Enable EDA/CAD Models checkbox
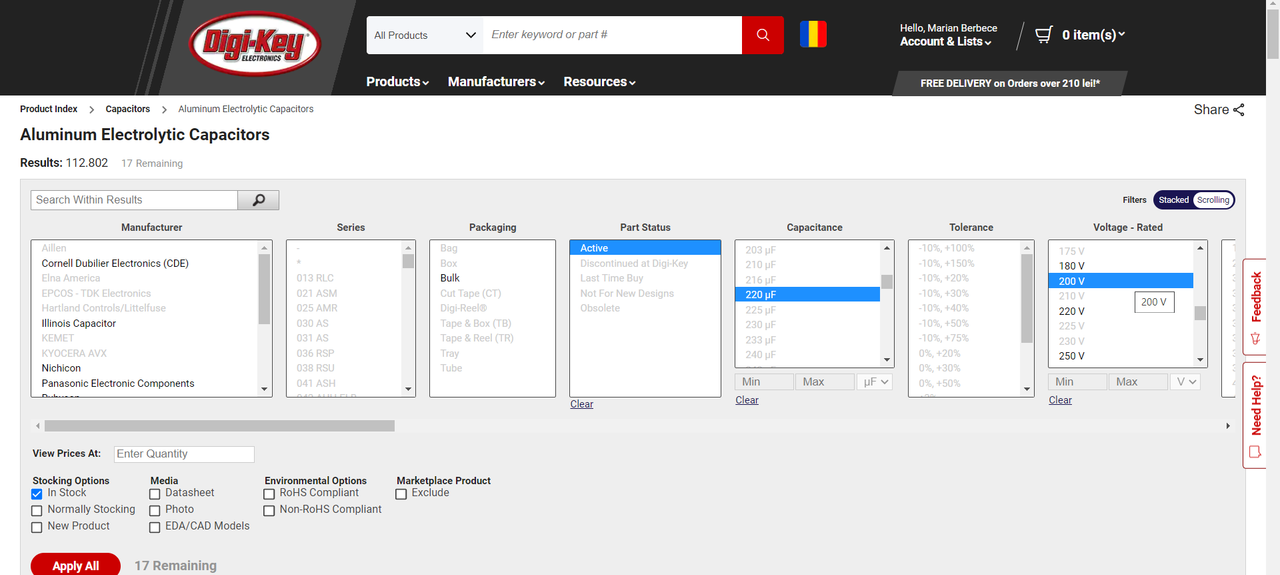This screenshot has width=1280, height=575. (155, 527)
